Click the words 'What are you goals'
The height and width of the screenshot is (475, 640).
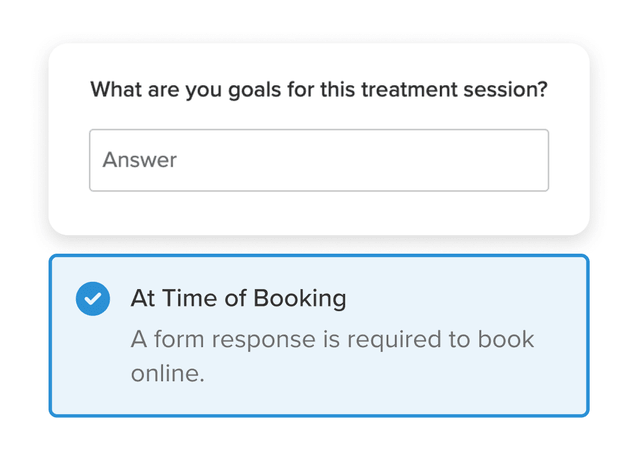(x=176, y=89)
